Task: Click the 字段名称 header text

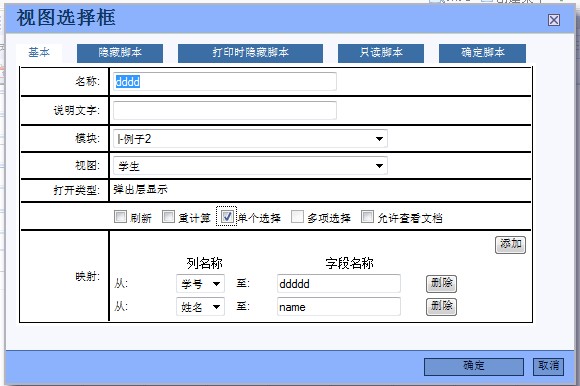Action: pos(349,263)
